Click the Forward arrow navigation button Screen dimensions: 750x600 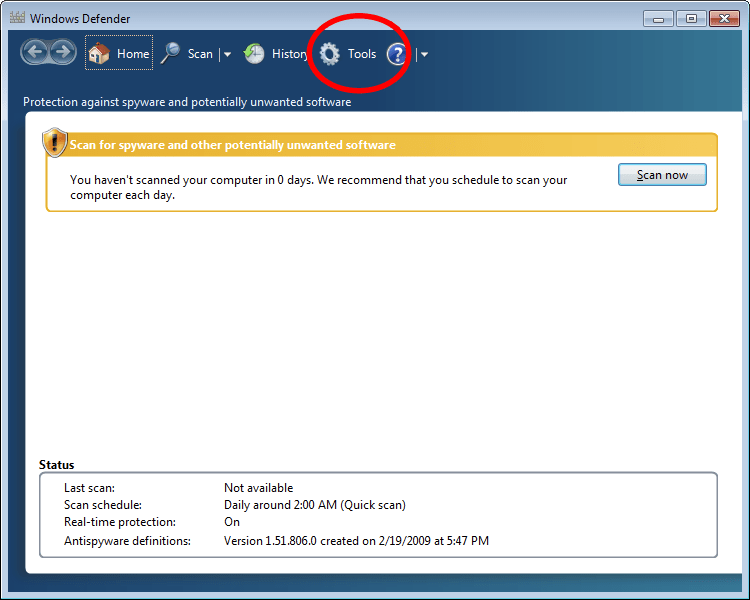pos(63,52)
